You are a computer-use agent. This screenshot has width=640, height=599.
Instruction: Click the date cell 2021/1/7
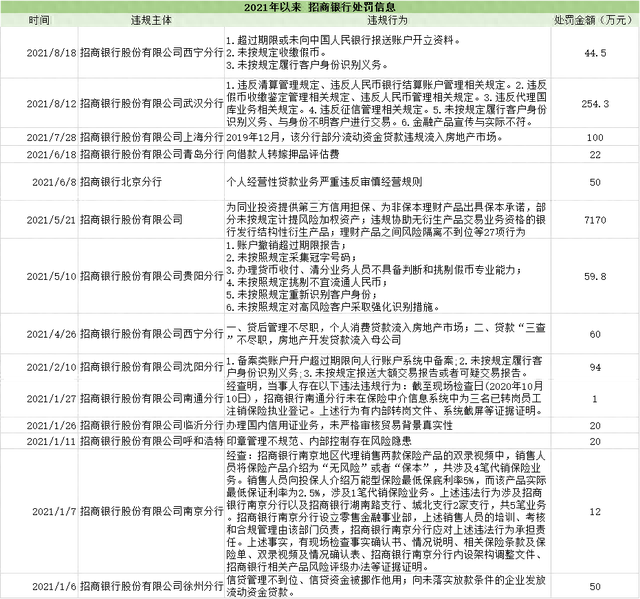(x=54, y=512)
